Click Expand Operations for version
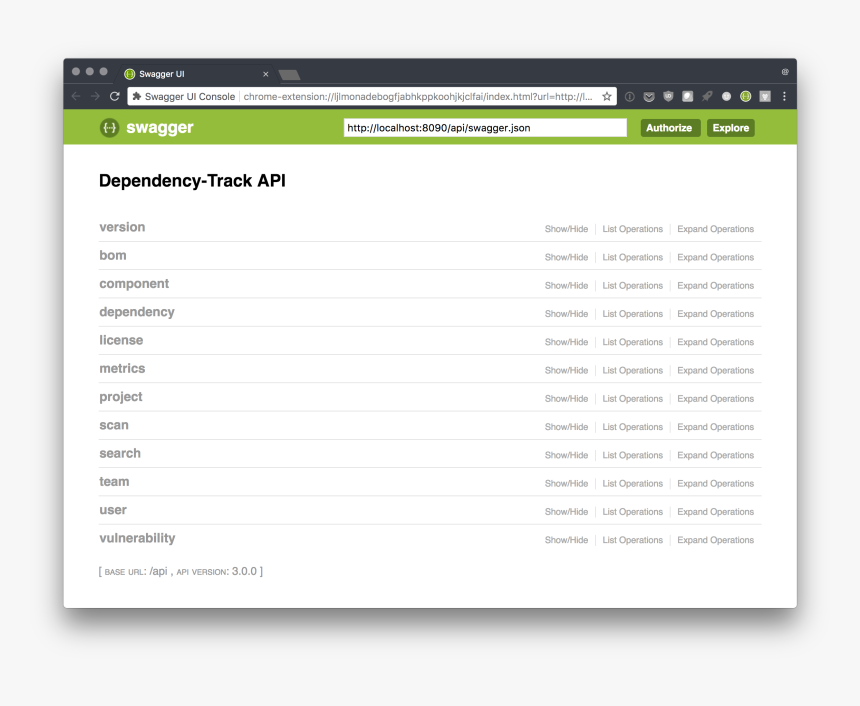This screenshot has height=706, width=860. [x=715, y=229]
